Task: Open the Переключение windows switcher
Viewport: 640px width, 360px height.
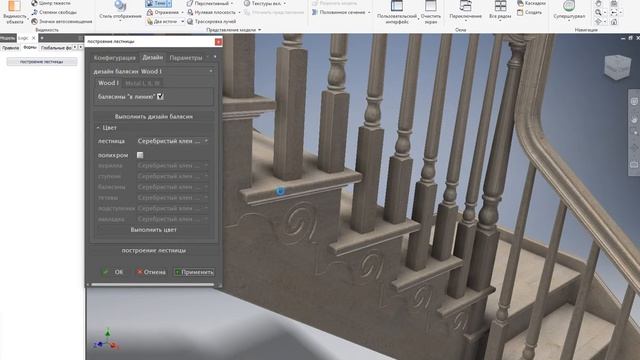Action: pyautogui.click(x=465, y=11)
